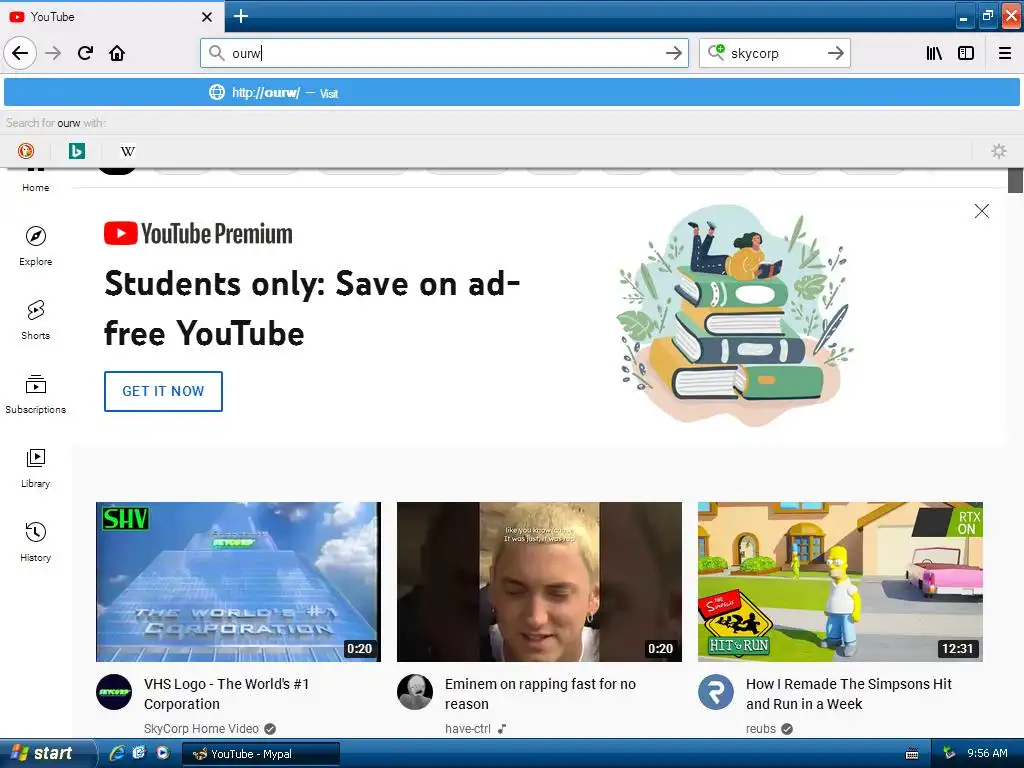The height and width of the screenshot is (768, 1024).
Task: Close the YouTube tab
Action: point(206,17)
